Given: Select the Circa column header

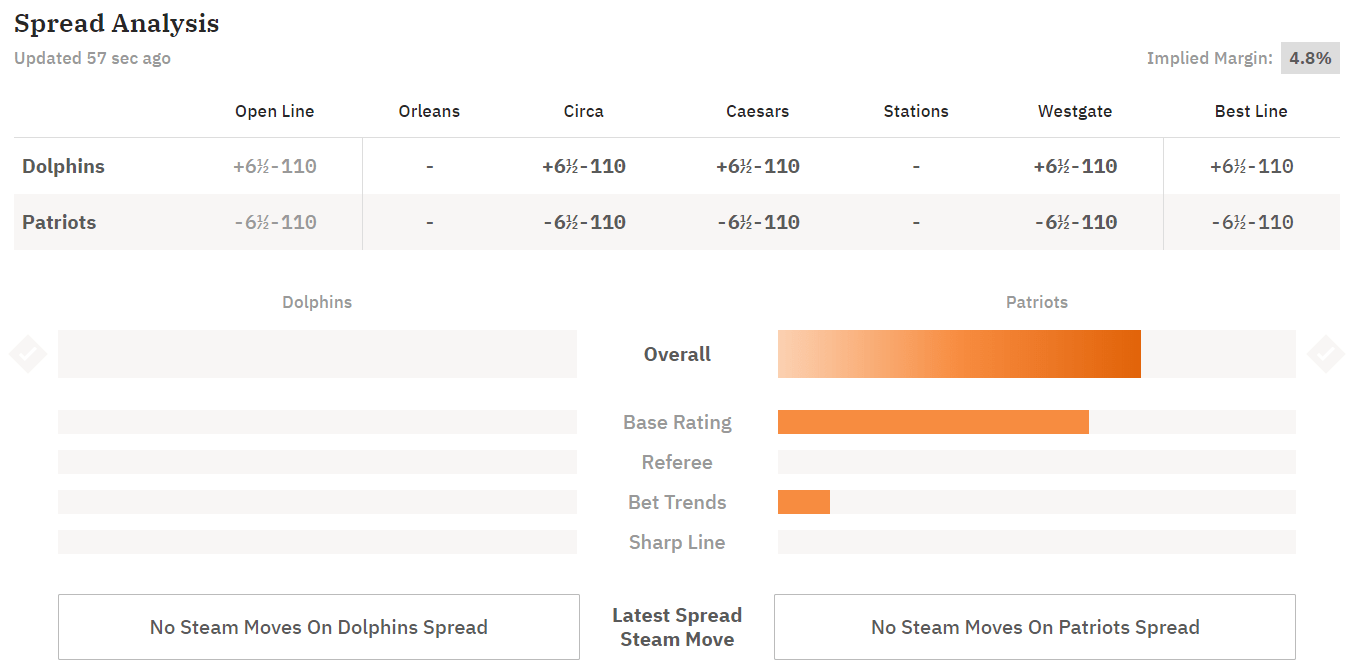Looking at the screenshot, I should point(583,111).
